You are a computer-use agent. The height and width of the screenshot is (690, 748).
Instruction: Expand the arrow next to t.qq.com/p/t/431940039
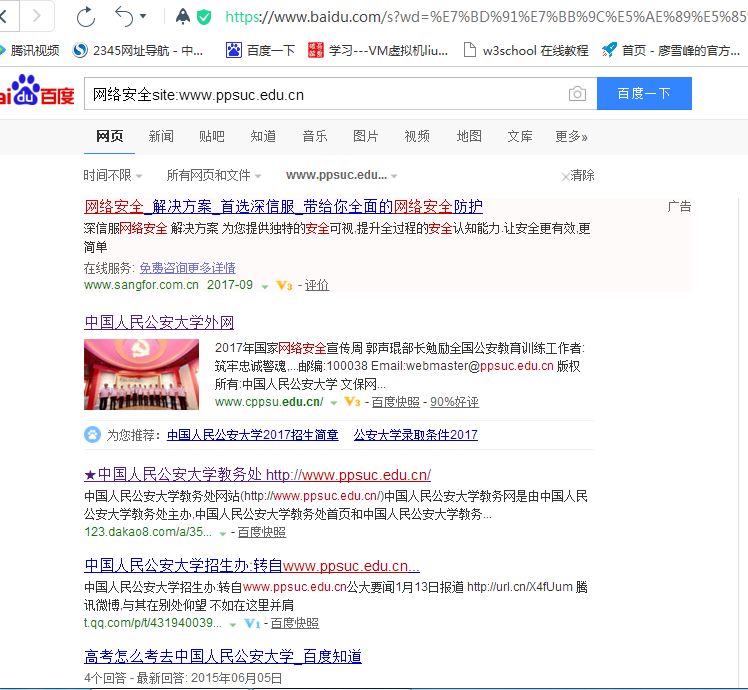point(232,625)
